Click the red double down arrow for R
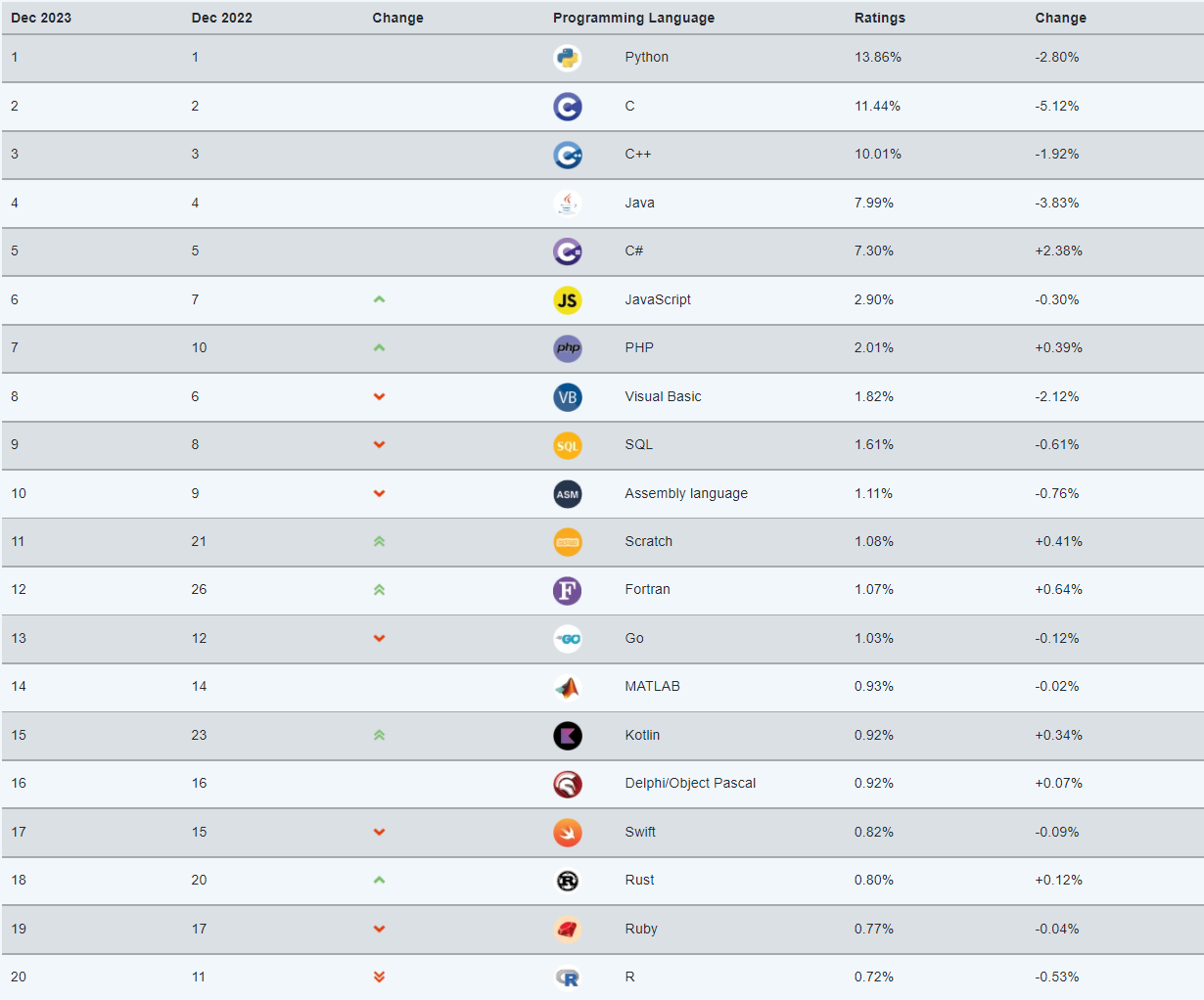Image resolution: width=1204 pixels, height=1000 pixels. click(x=379, y=977)
